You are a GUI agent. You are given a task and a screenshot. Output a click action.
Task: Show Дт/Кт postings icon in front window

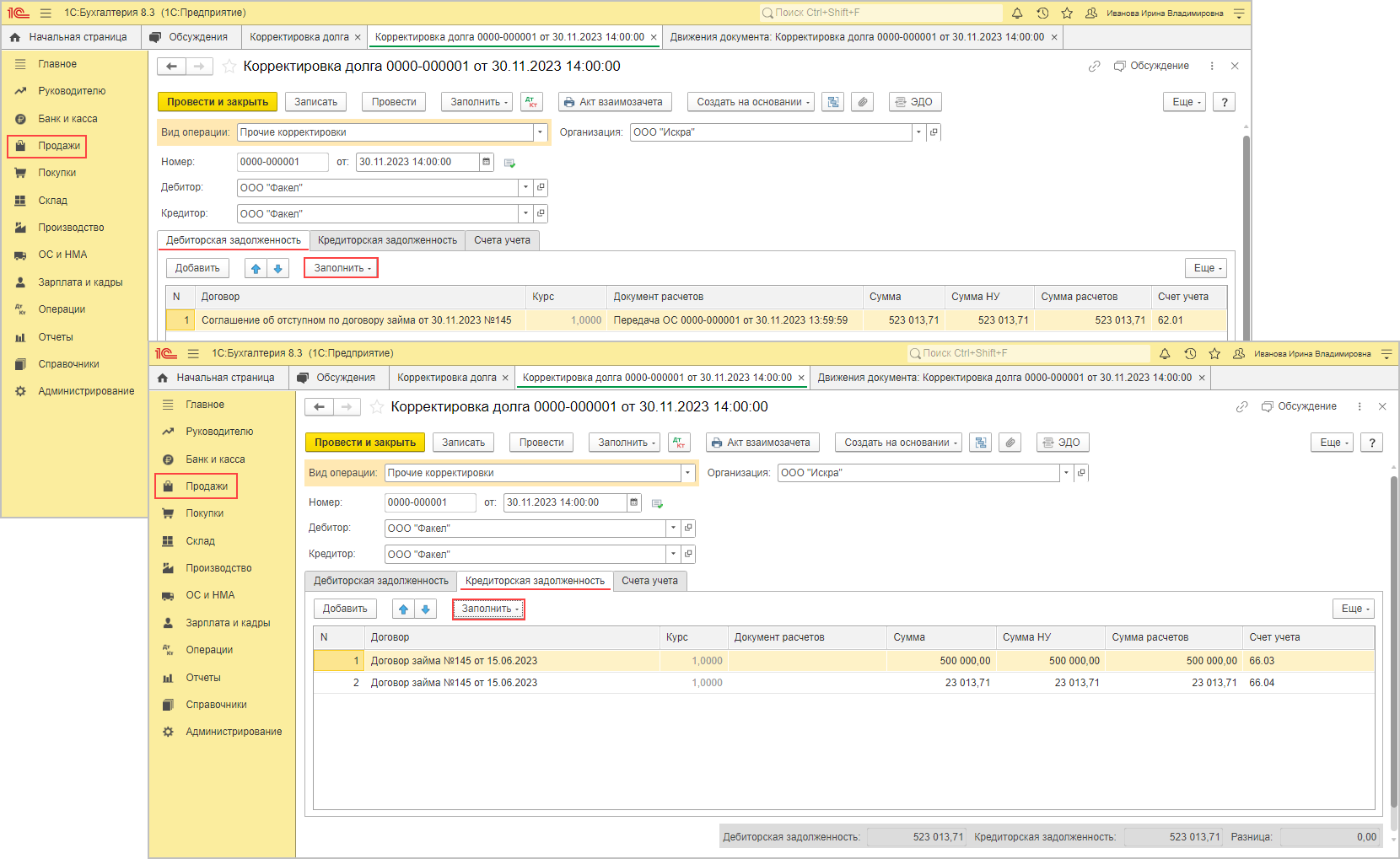click(x=679, y=443)
